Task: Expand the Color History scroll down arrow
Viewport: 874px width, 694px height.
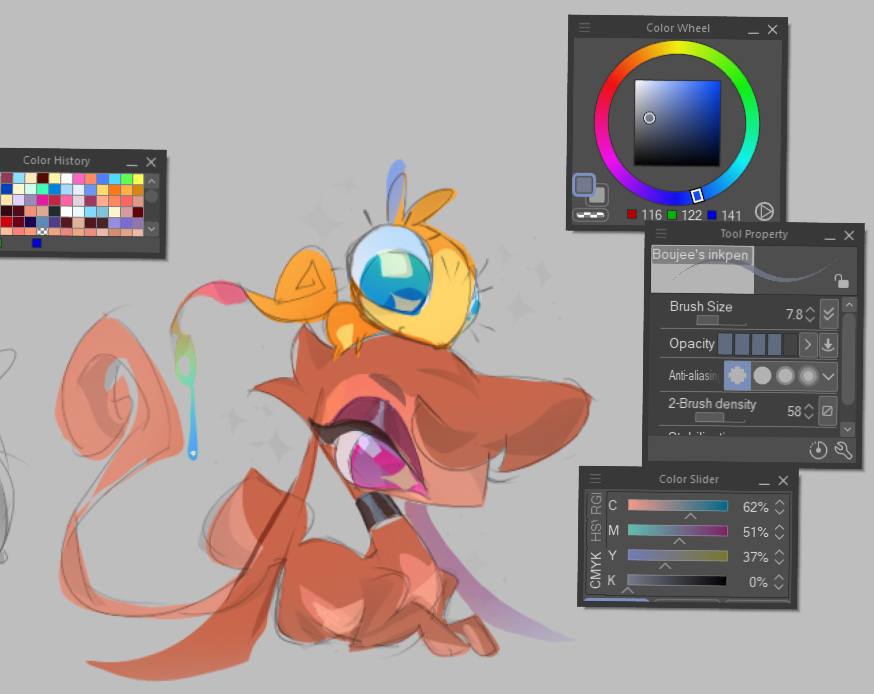Action: tap(152, 229)
